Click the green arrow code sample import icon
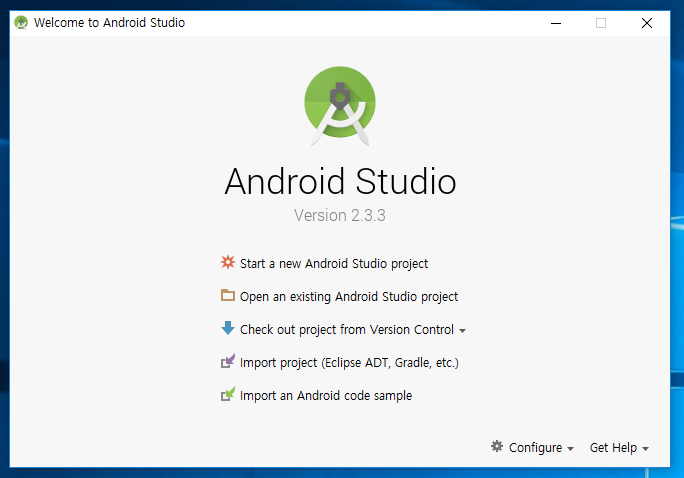 pyautogui.click(x=228, y=394)
